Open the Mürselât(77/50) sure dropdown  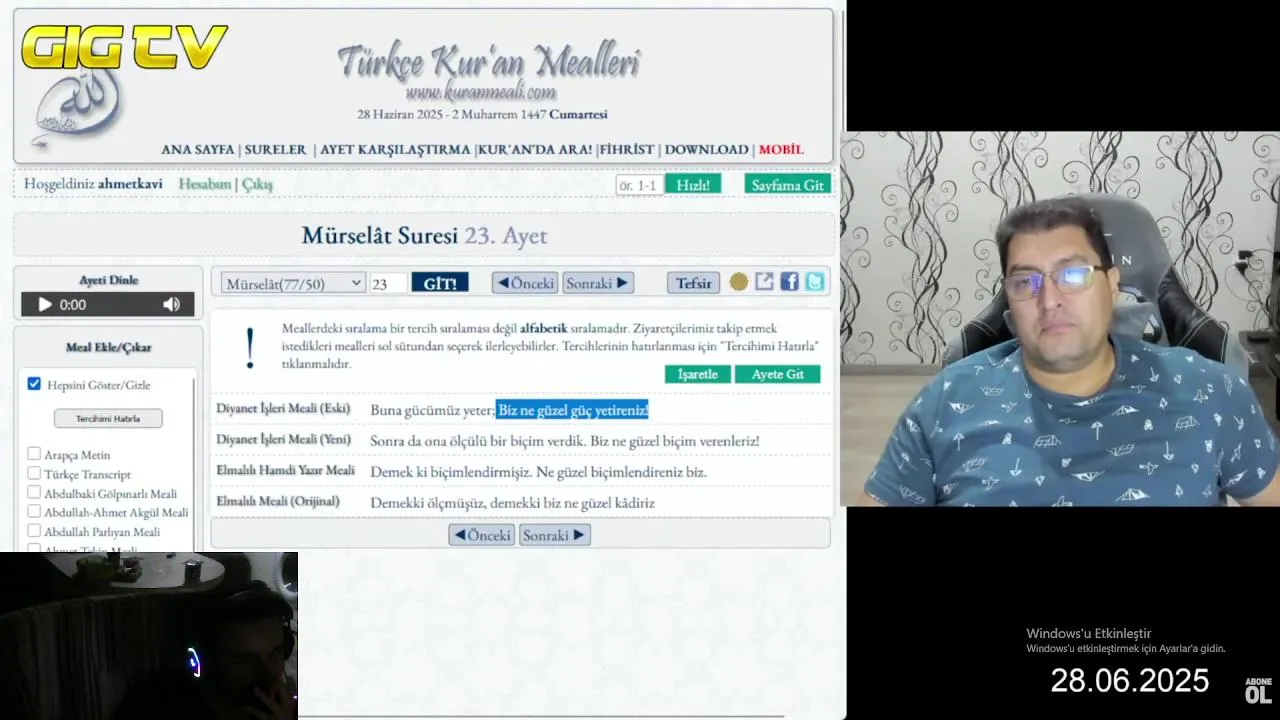click(293, 284)
